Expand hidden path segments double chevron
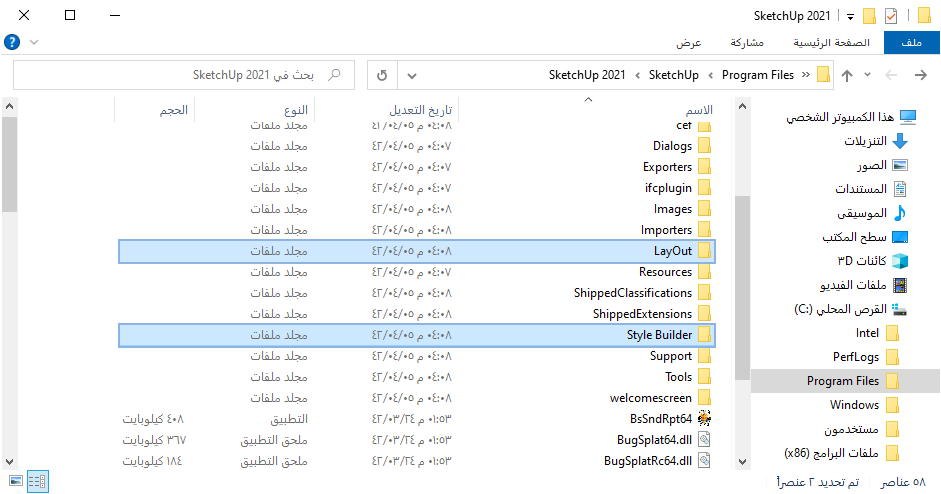 805,75
